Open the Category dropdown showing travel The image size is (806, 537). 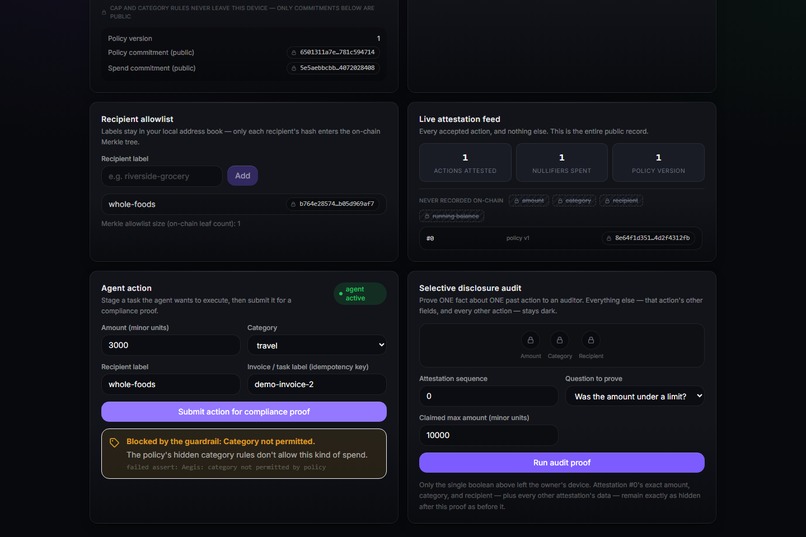[x=317, y=345]
